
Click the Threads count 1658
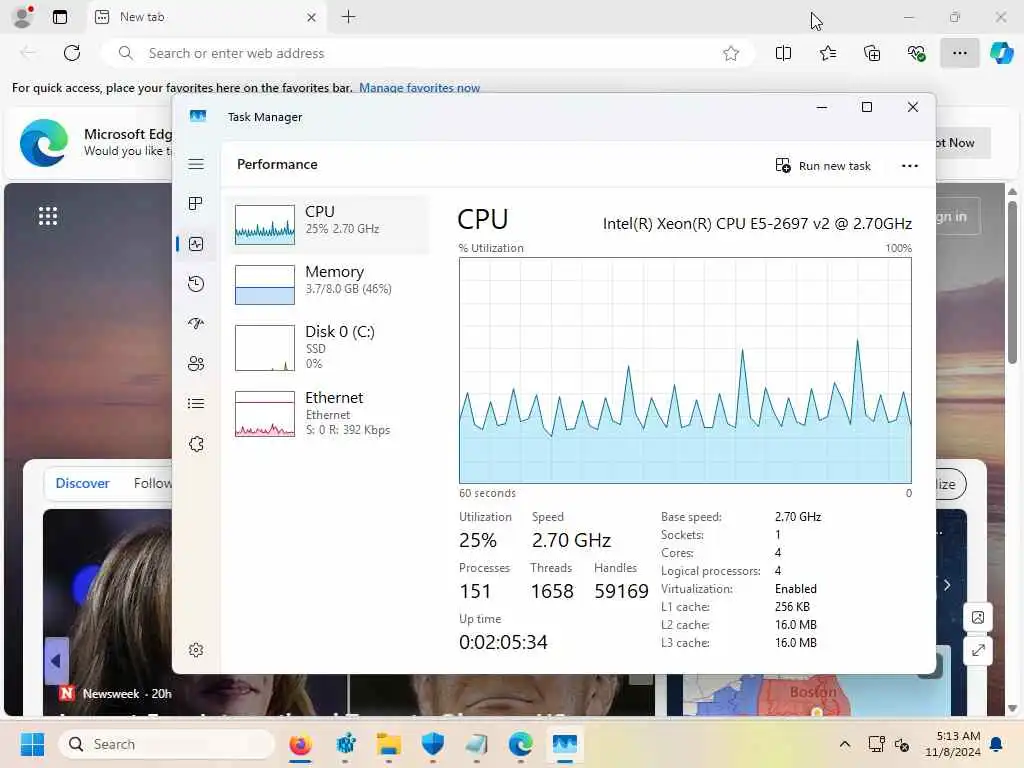[x=552, y=591]
